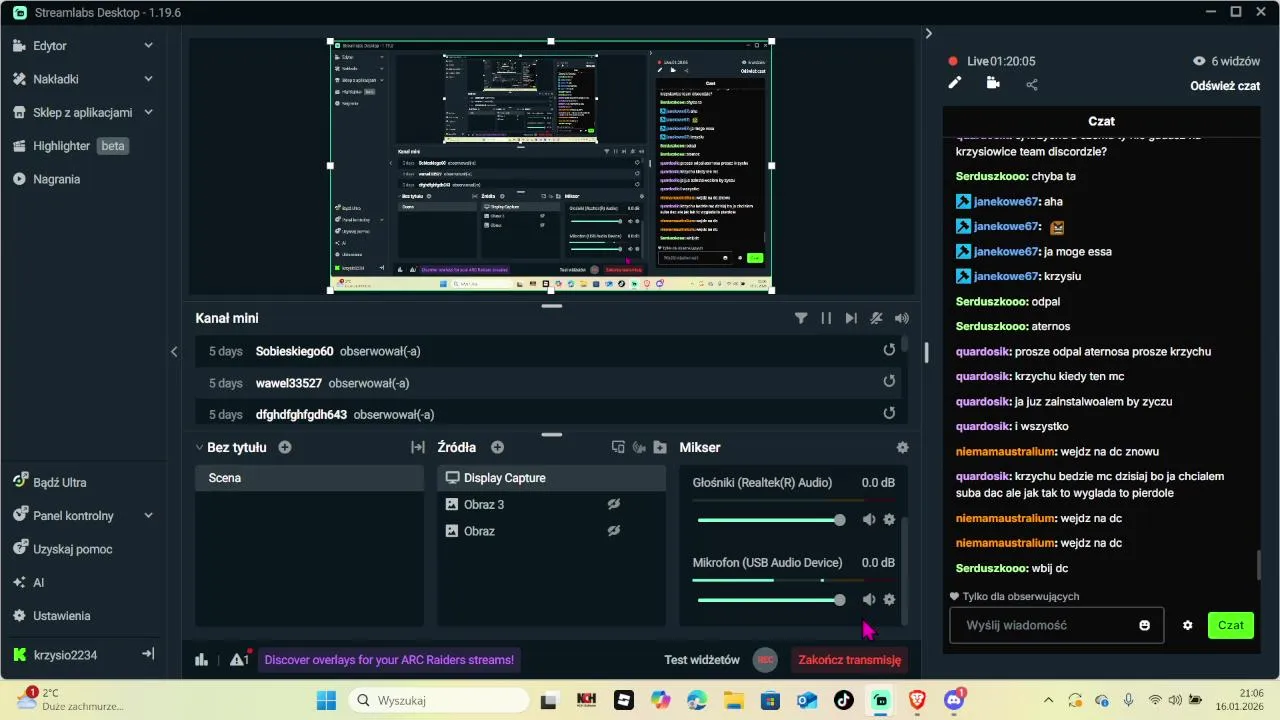
Task: Toggle the 6 widzów viewer count eye
Action: (1199, 61)
